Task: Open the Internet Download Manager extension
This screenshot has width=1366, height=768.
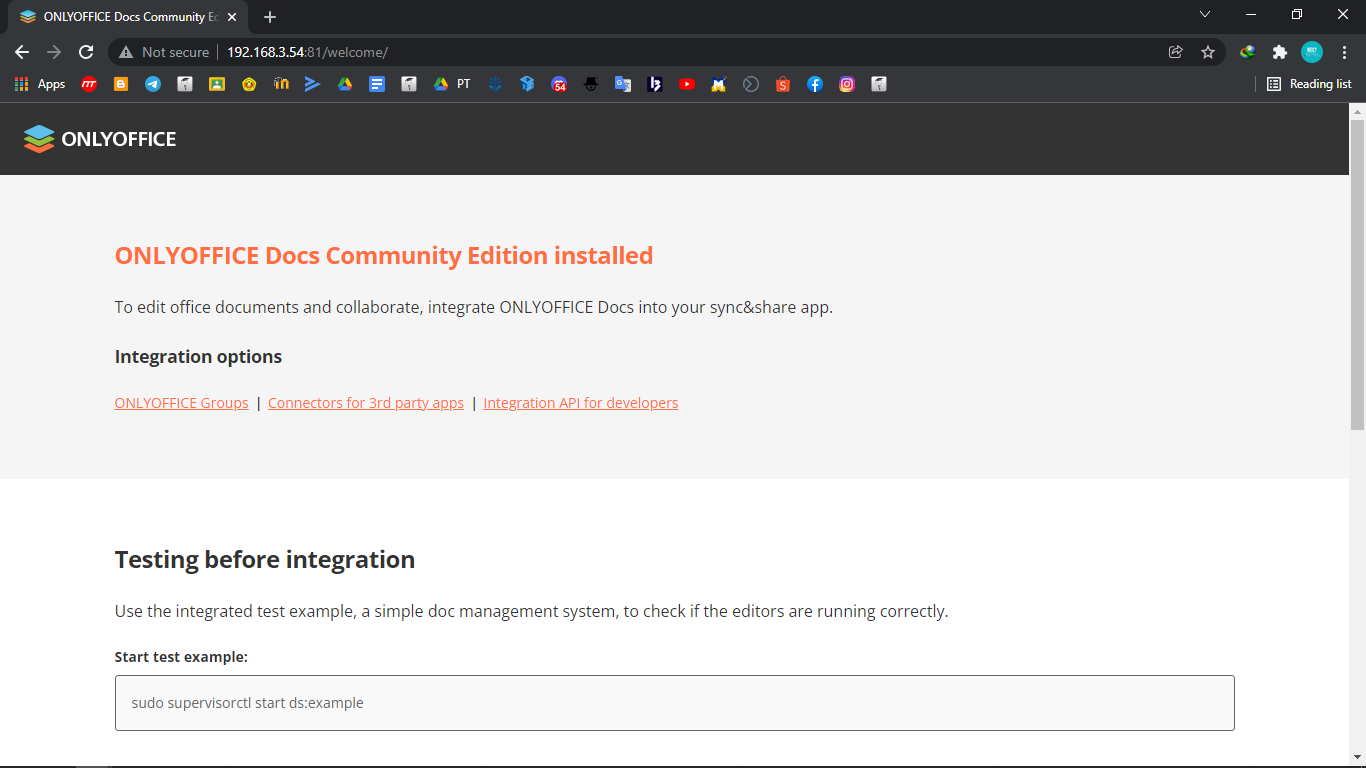Action: click(x=1248, y=52)
